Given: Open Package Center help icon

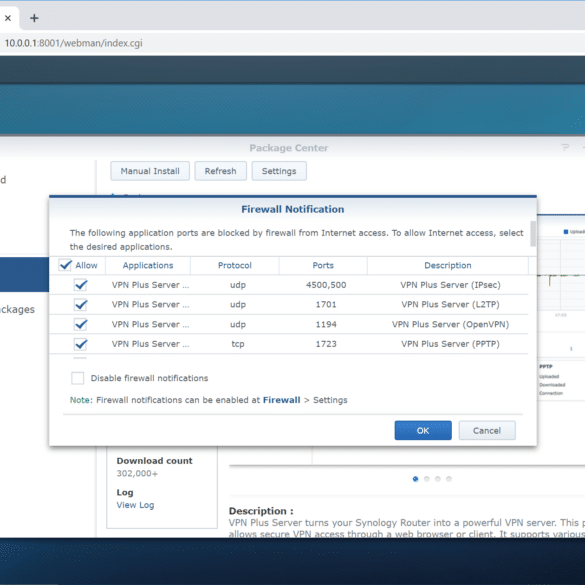Looking at the screenshot, I should [565, 148].
